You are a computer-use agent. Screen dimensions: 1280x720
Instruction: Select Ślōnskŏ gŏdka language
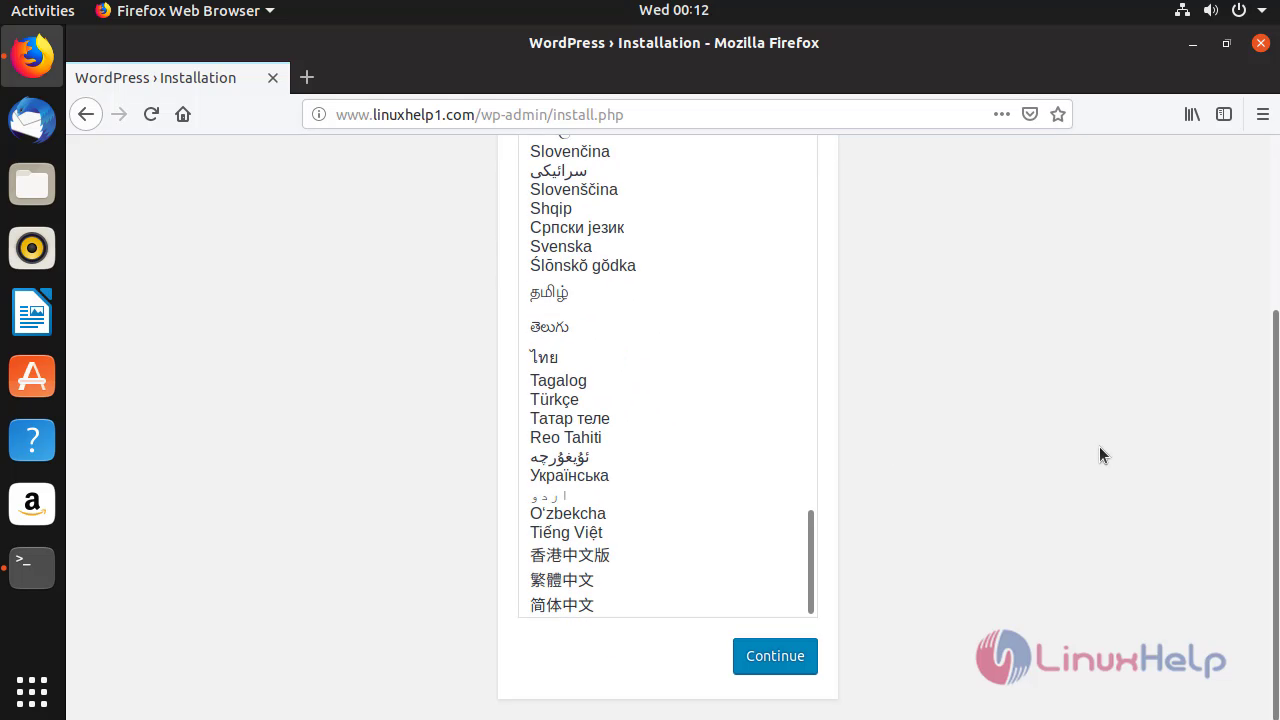[x=583, y=265]
